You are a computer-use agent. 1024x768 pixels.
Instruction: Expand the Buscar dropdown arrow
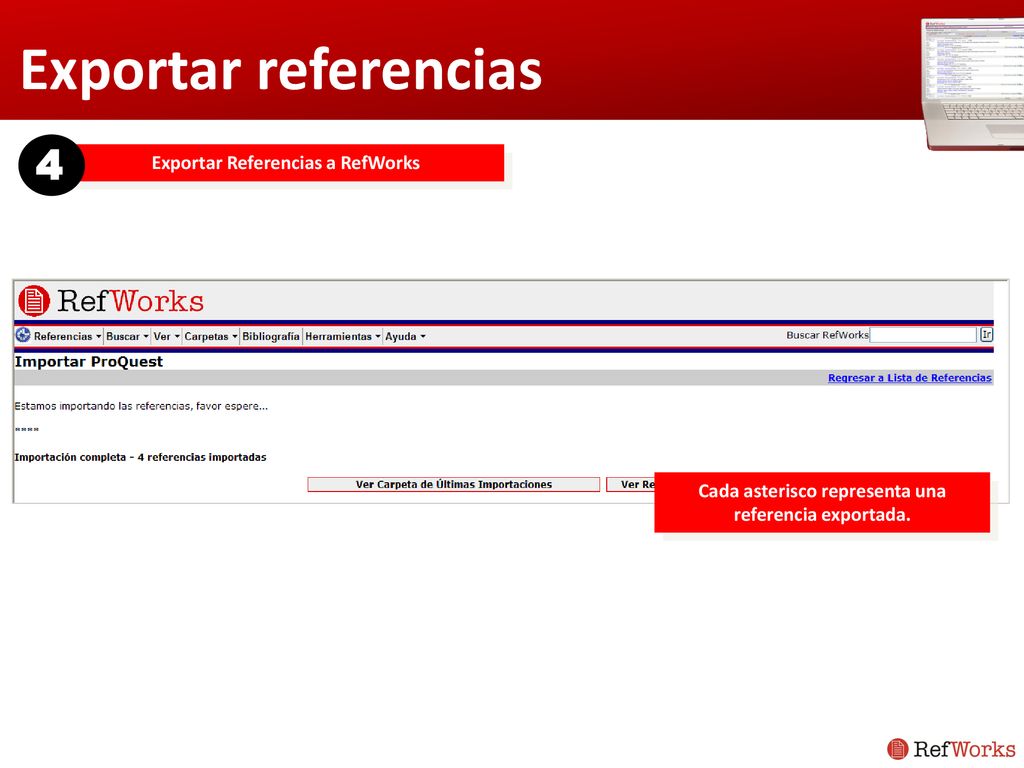(146, 336)
